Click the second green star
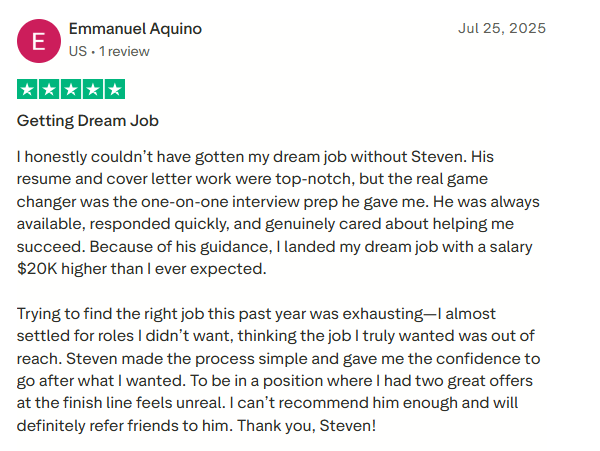Screen dimensions: 600x451 click(50, 89)
